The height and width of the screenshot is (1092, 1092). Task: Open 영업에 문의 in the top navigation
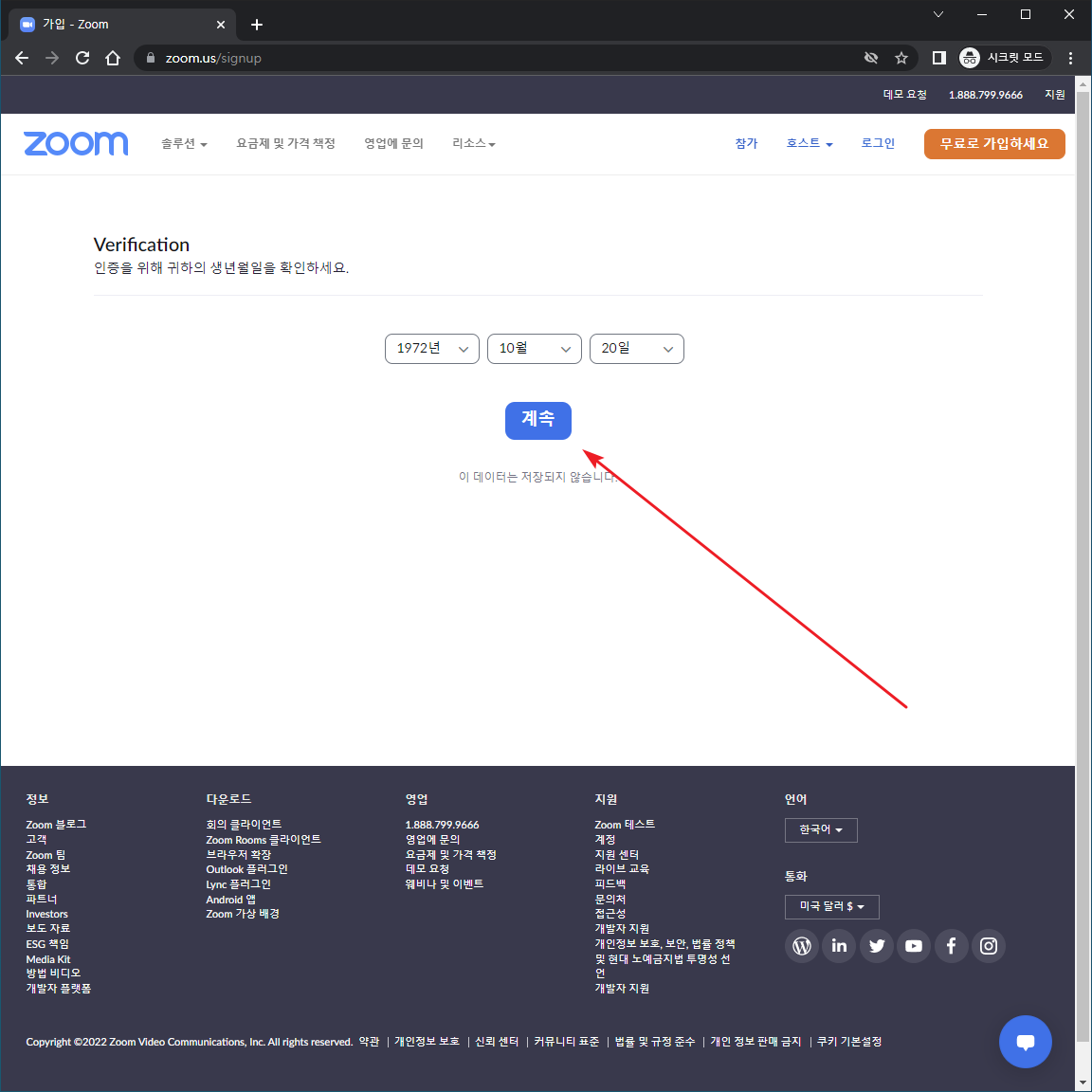(393, 143)
